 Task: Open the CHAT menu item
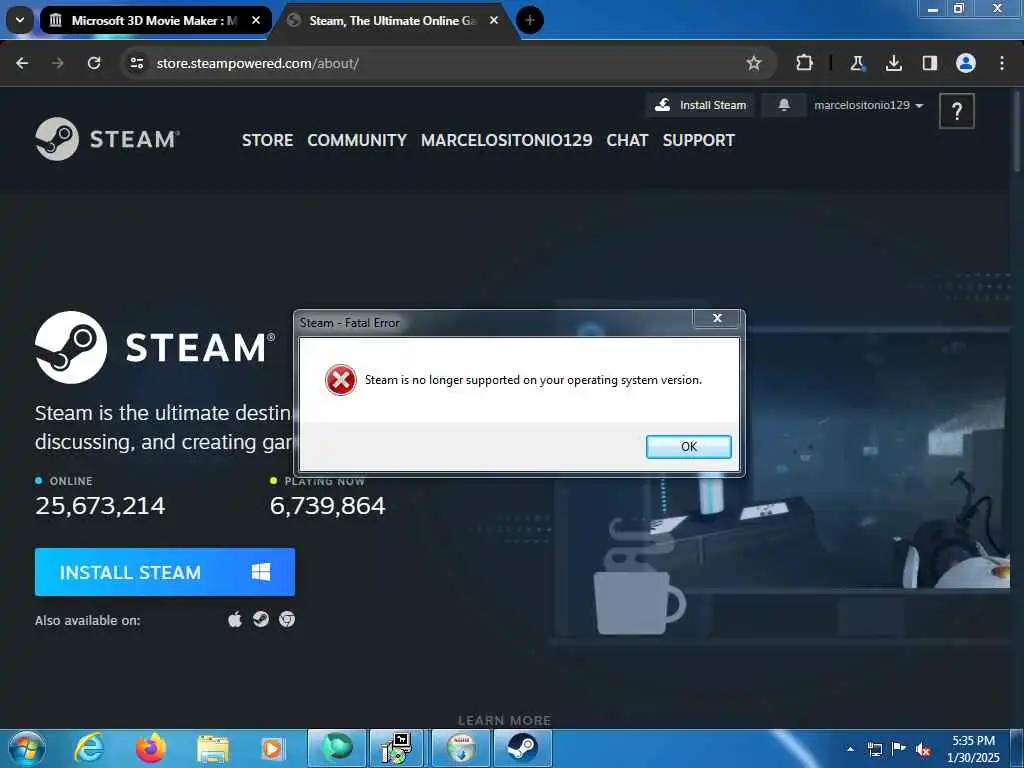(627, 140)
